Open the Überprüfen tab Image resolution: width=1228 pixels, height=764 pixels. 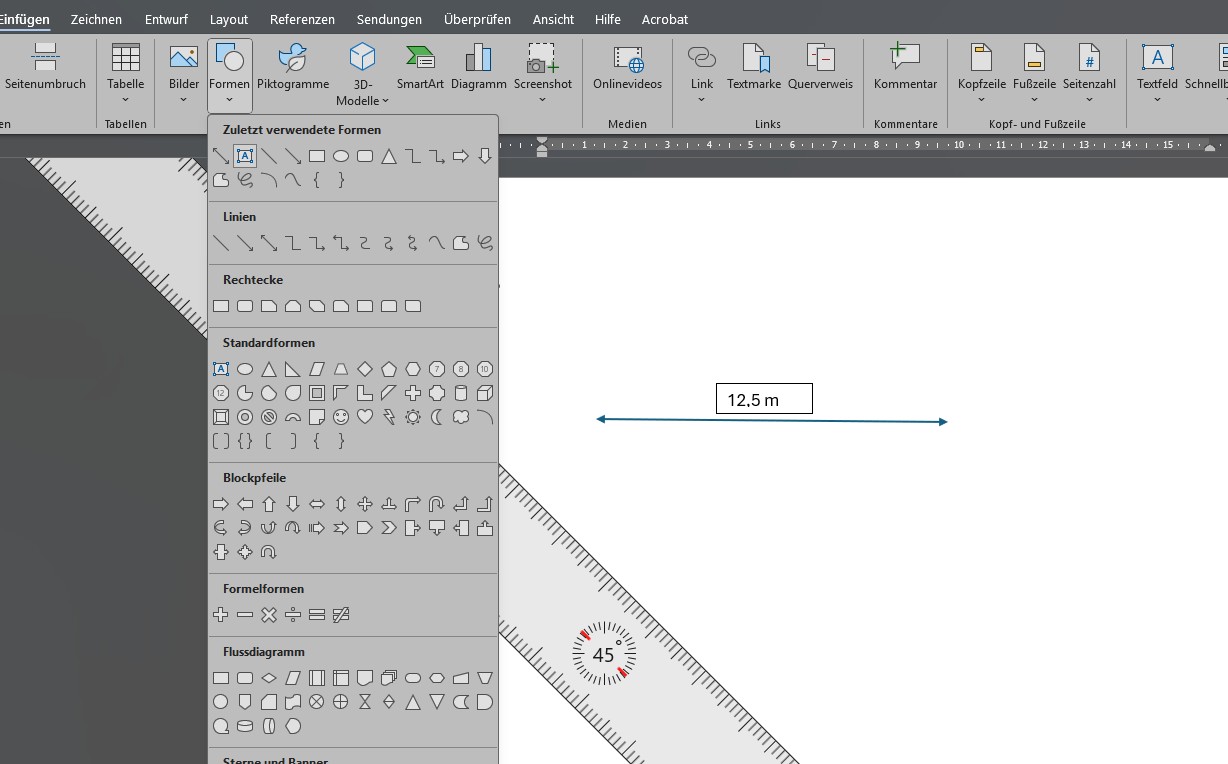click(477, 19)
